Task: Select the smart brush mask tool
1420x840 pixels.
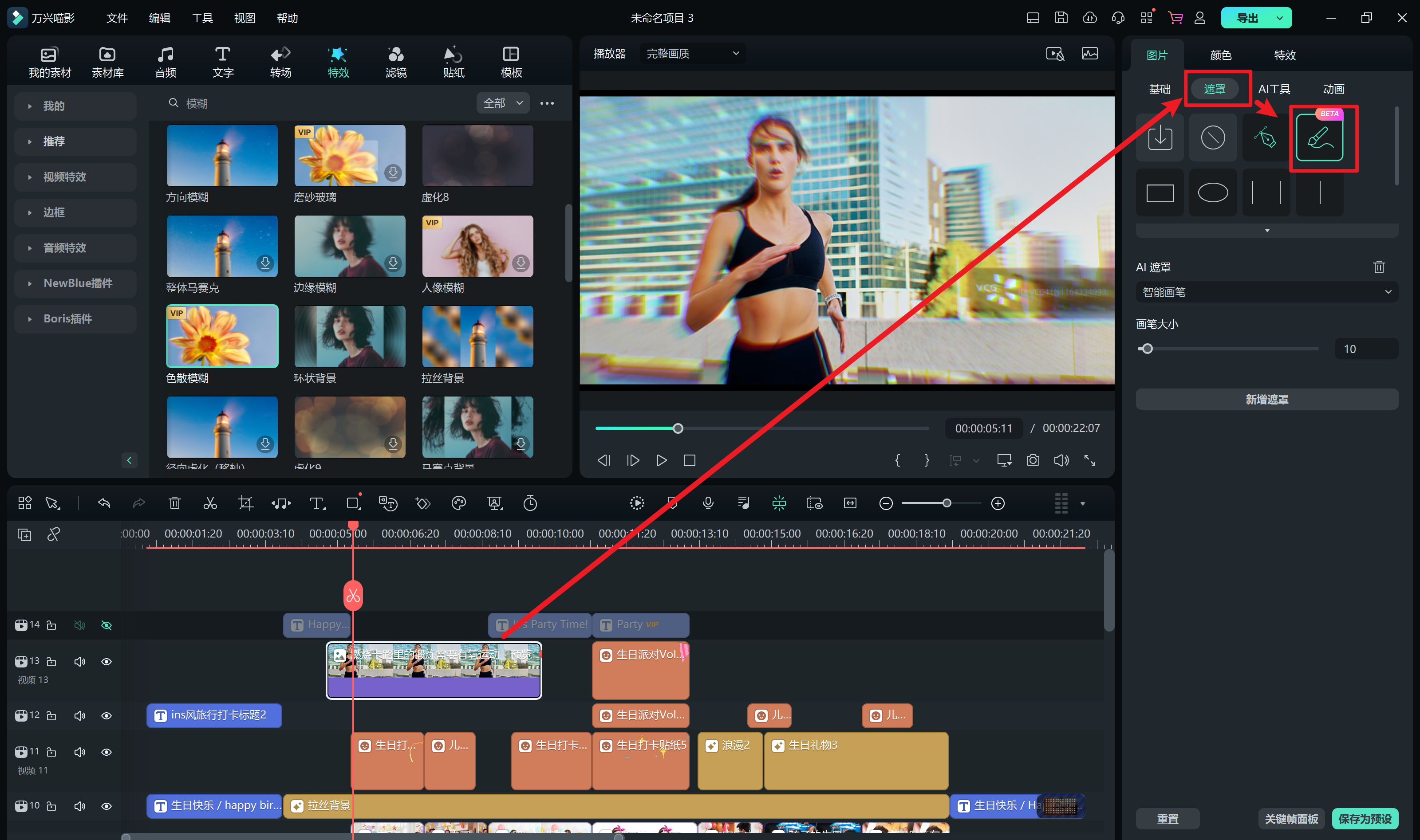Action: (1319, 137)
